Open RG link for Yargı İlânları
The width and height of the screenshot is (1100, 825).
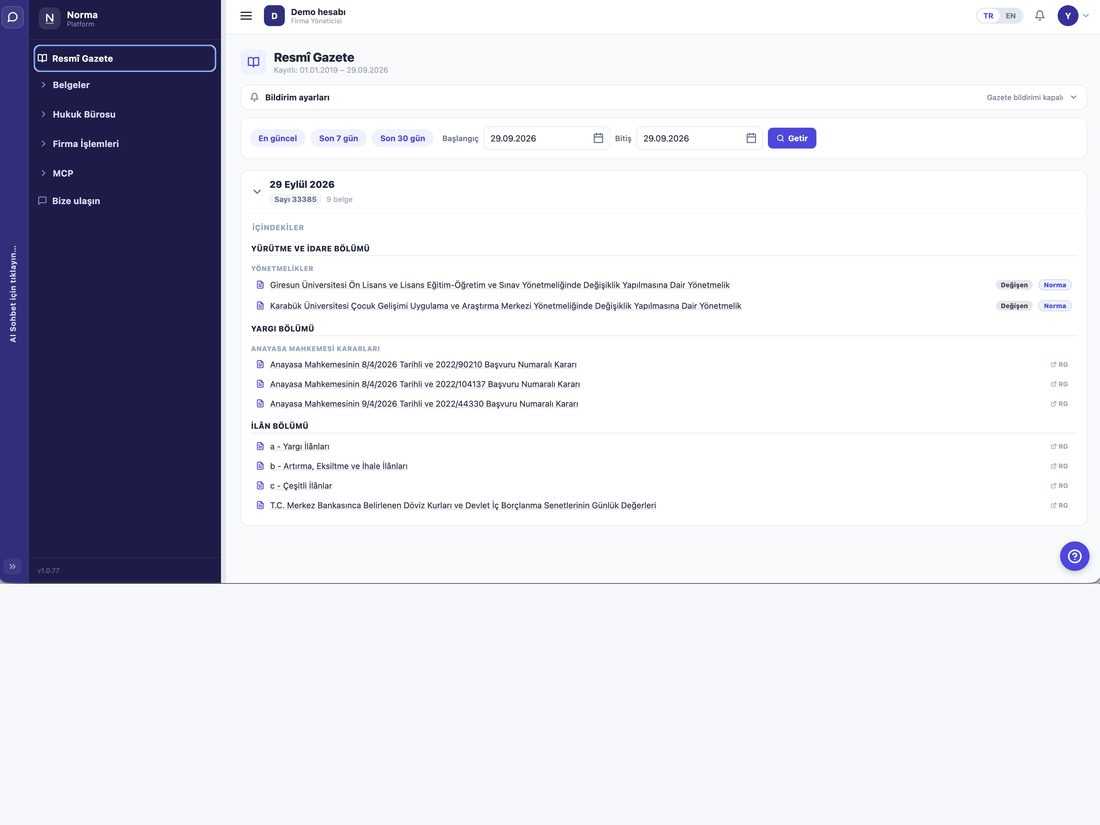[x=1059, y=447]
